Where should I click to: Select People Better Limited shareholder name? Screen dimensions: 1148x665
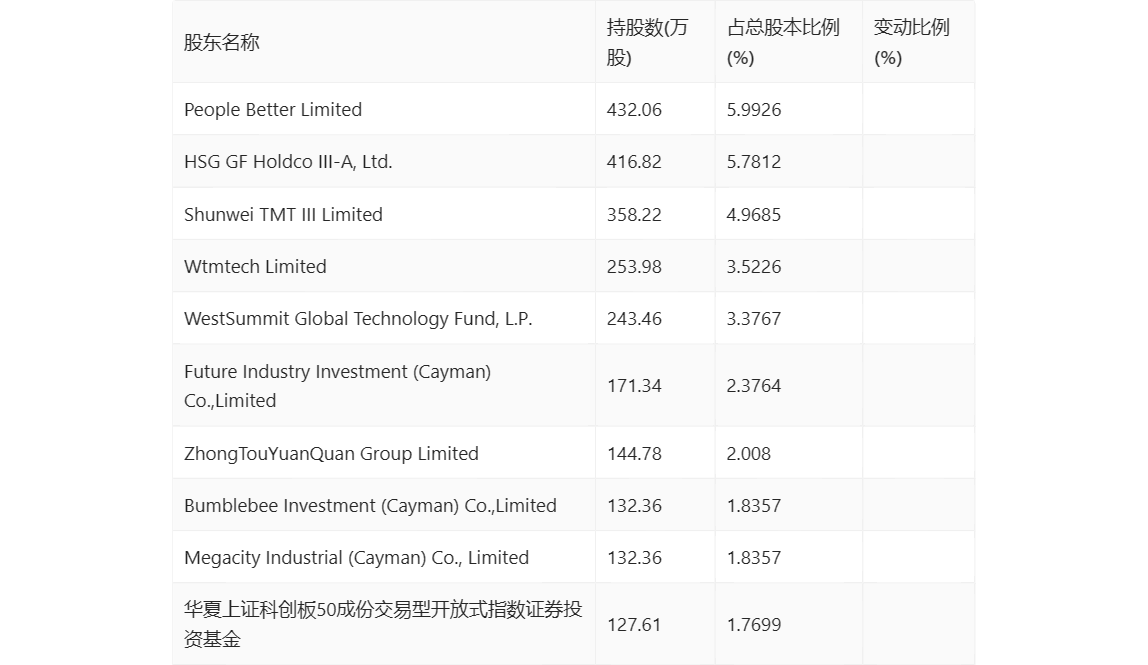(x=273, y=110)
